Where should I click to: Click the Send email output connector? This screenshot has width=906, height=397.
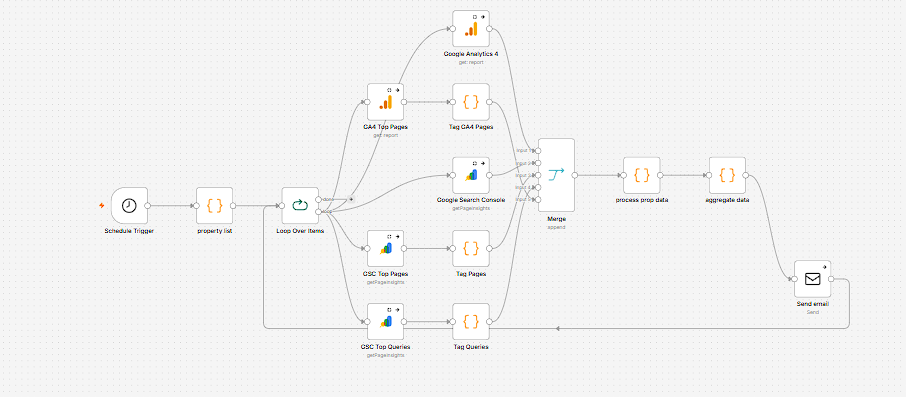point(831,279)
